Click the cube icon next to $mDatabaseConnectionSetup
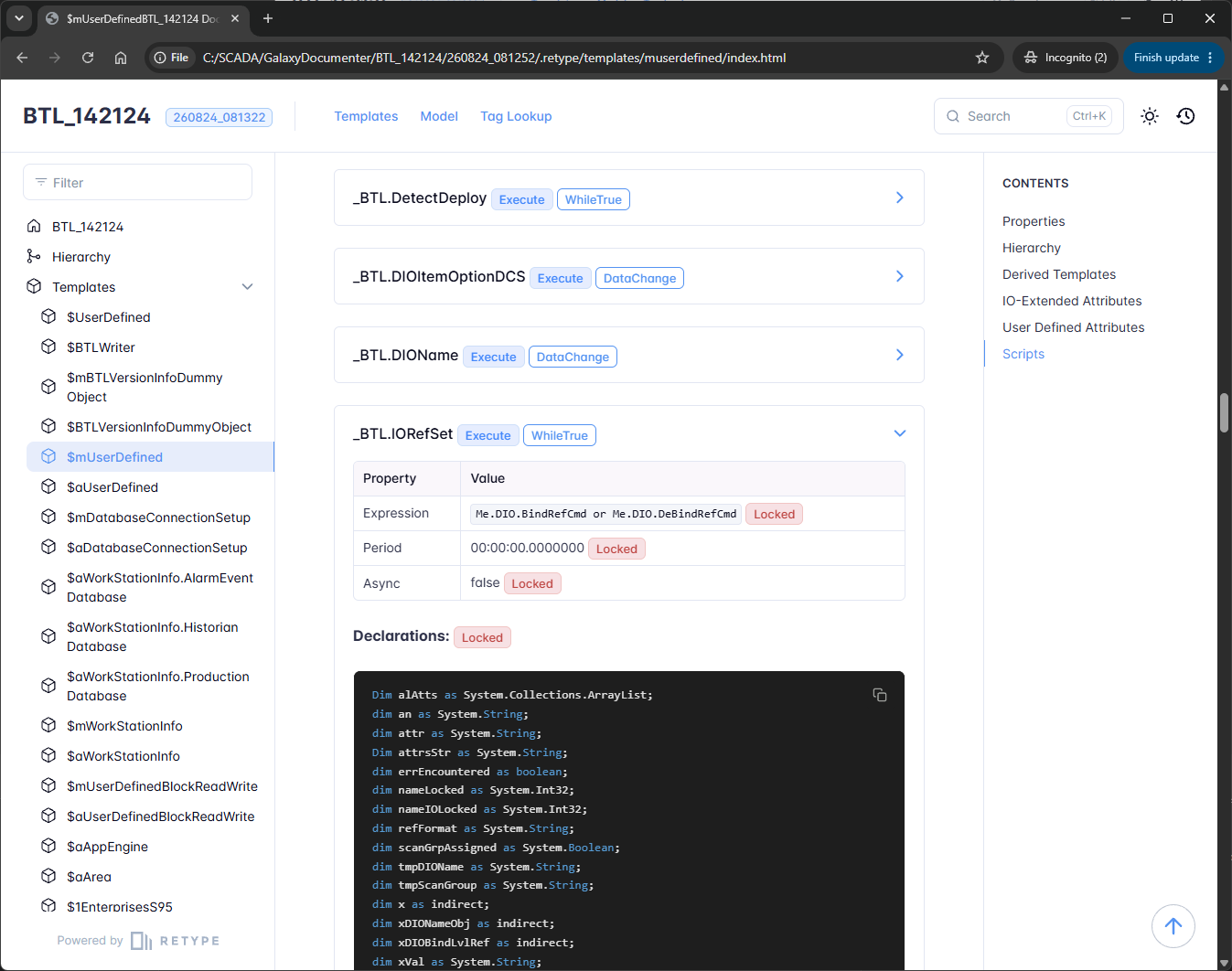Image resolution: width=1232 pixels, height=971 pixels. (48, 517)
